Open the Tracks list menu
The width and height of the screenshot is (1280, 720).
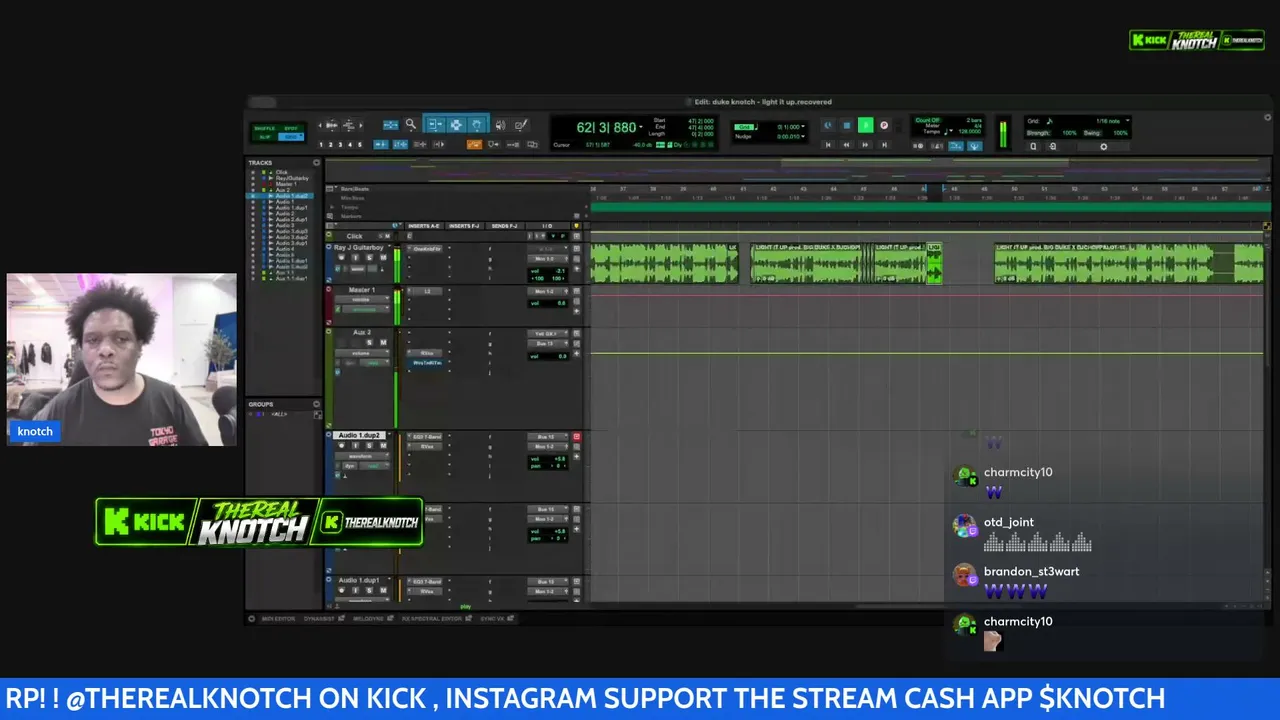tap(317, 163)
